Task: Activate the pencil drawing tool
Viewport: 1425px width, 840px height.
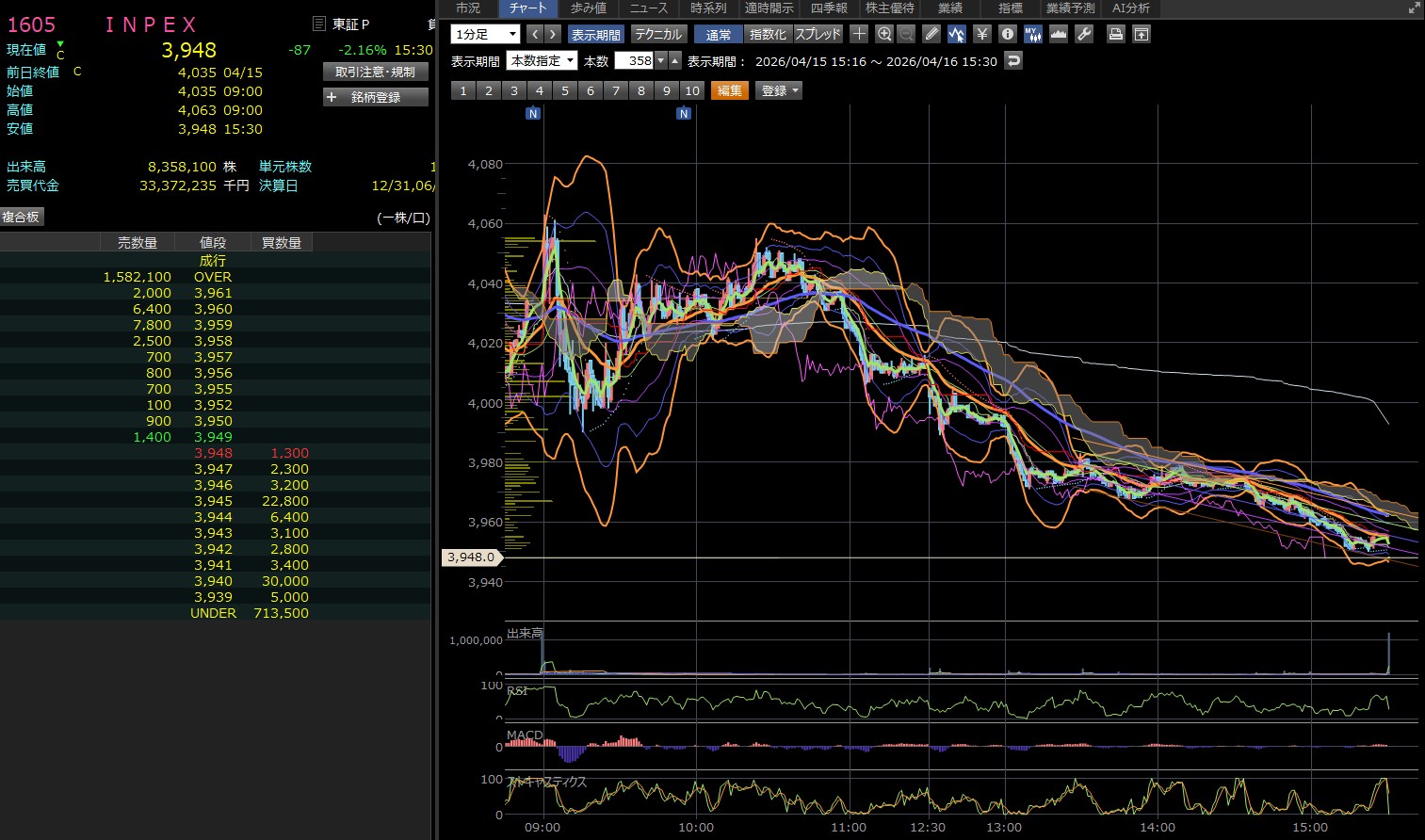Action: [931, 34]
